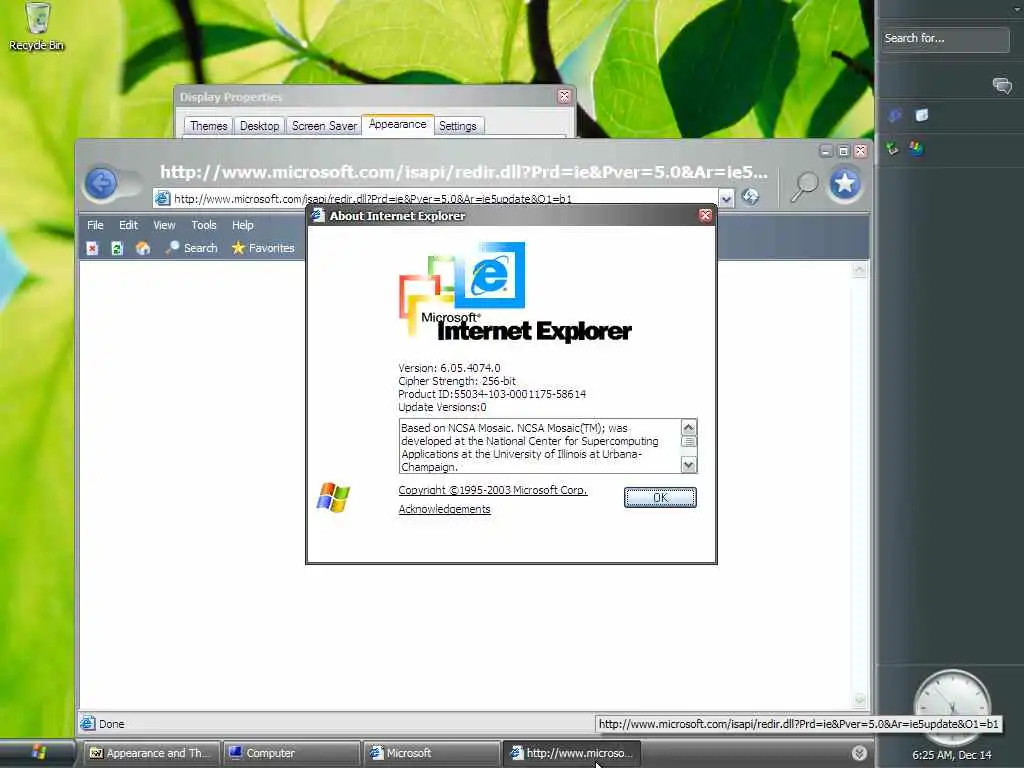Click the blue star favorites button
Viewport: 1024px width, 768px height.
point(844,184)
